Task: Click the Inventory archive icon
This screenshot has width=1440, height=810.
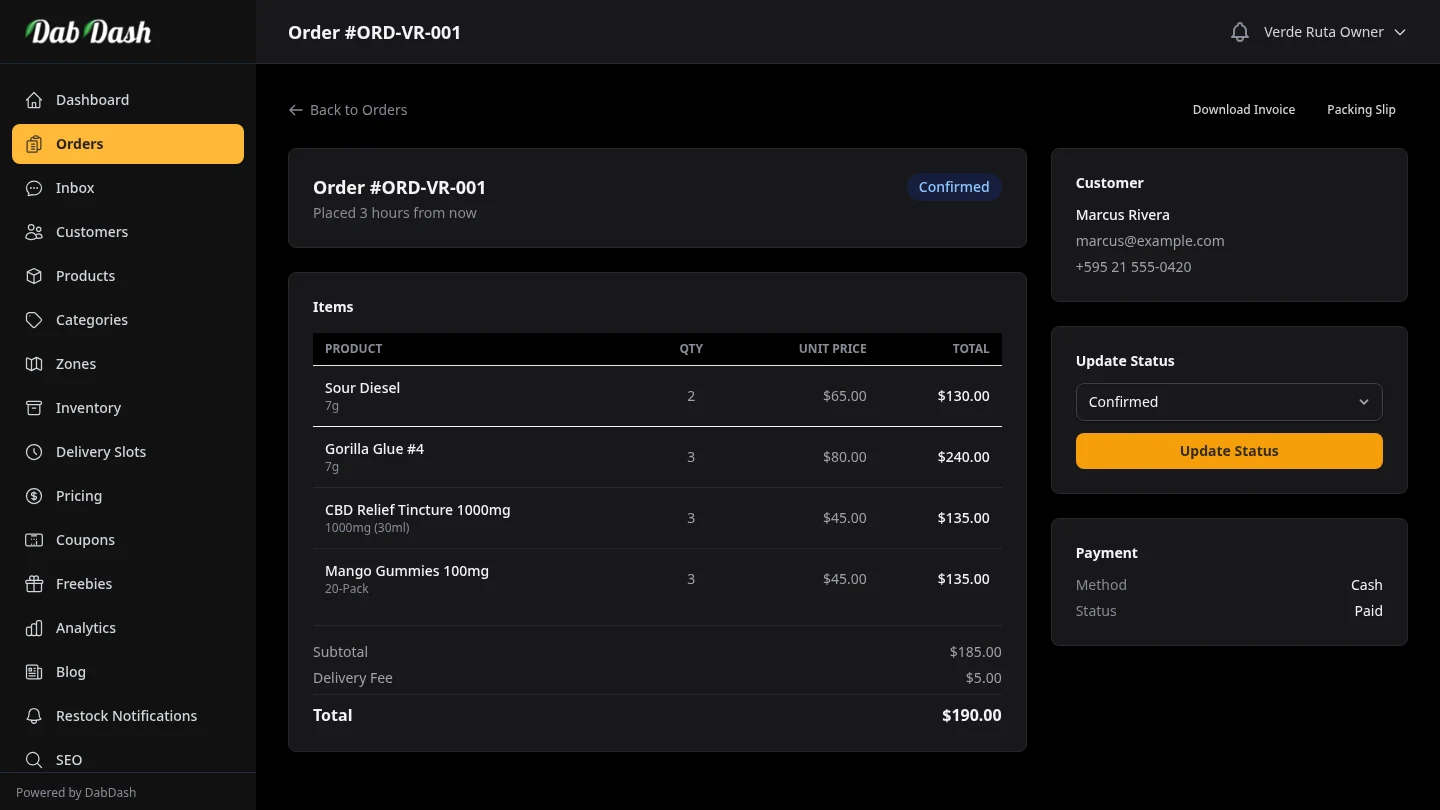Action: tap(34, 408)
